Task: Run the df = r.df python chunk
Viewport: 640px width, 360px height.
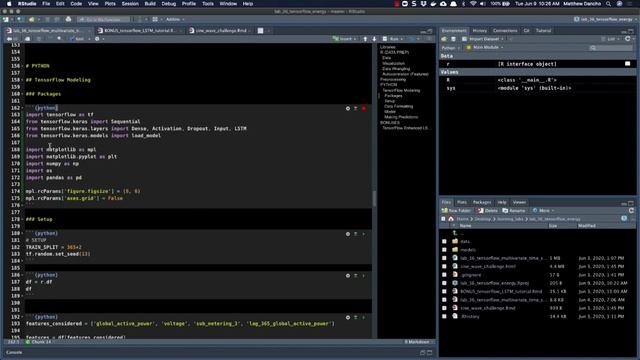Action: tap(364, 276)
